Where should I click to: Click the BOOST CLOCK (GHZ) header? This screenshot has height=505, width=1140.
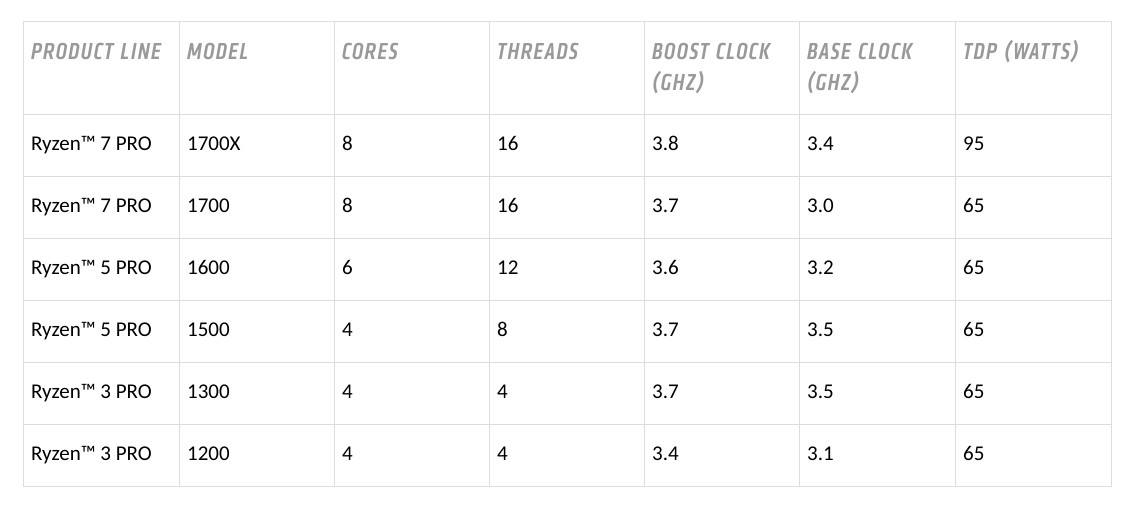[711, 67]
